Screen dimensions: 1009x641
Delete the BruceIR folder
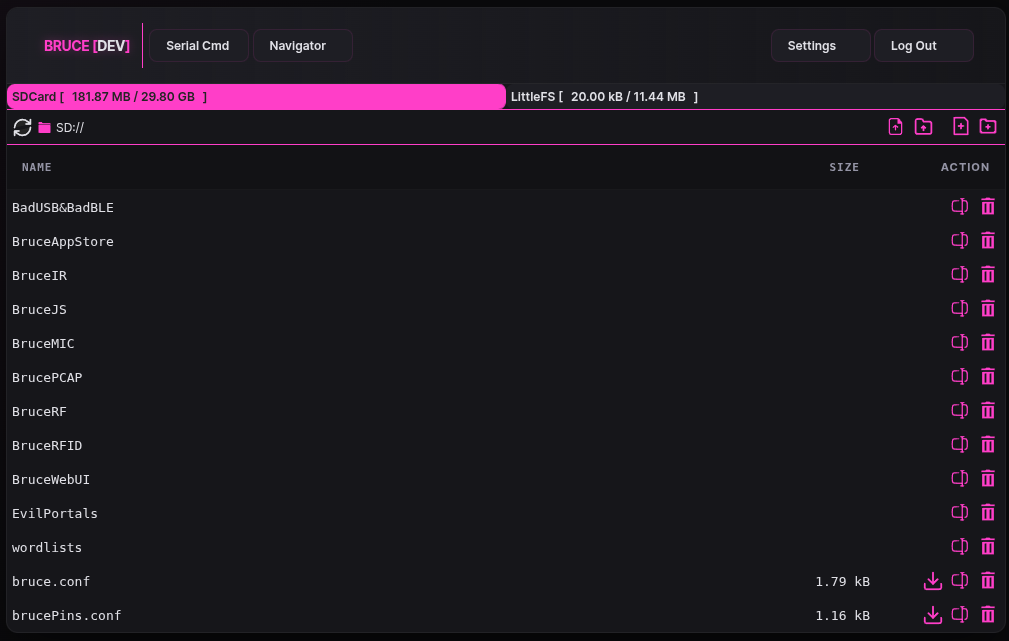click(x=988, y=275)
